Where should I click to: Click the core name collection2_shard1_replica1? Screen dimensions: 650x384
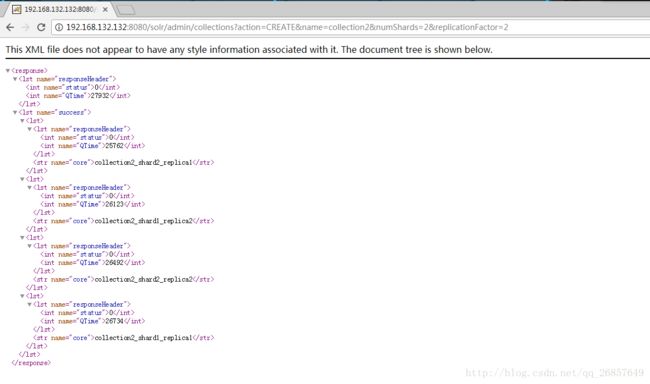[143, 338]
